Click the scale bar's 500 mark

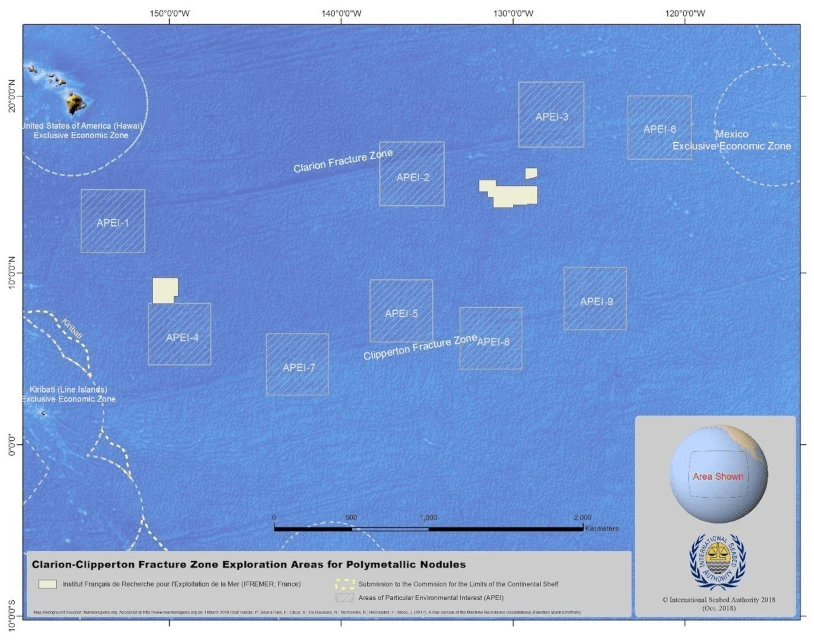coord(351,518)
